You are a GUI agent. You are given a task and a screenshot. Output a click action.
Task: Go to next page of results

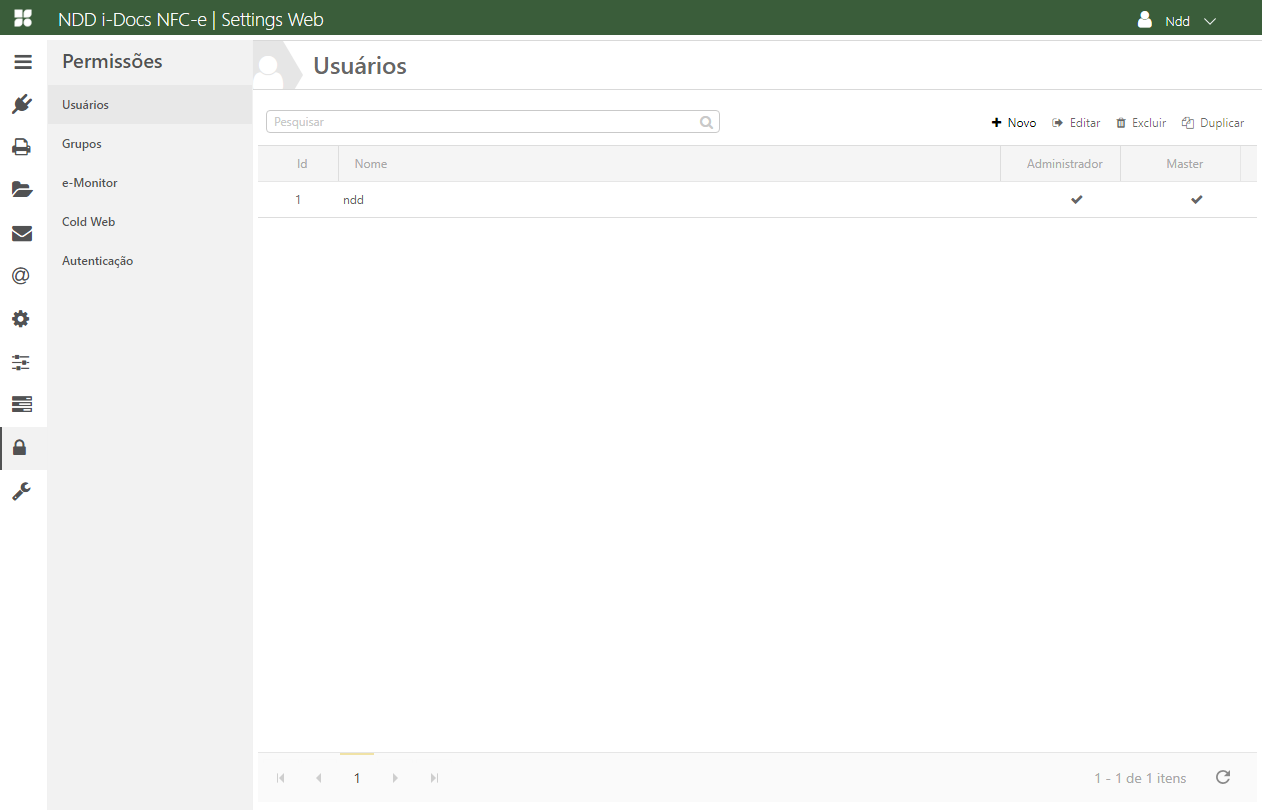pyautogui.click(x=395, y=778)
